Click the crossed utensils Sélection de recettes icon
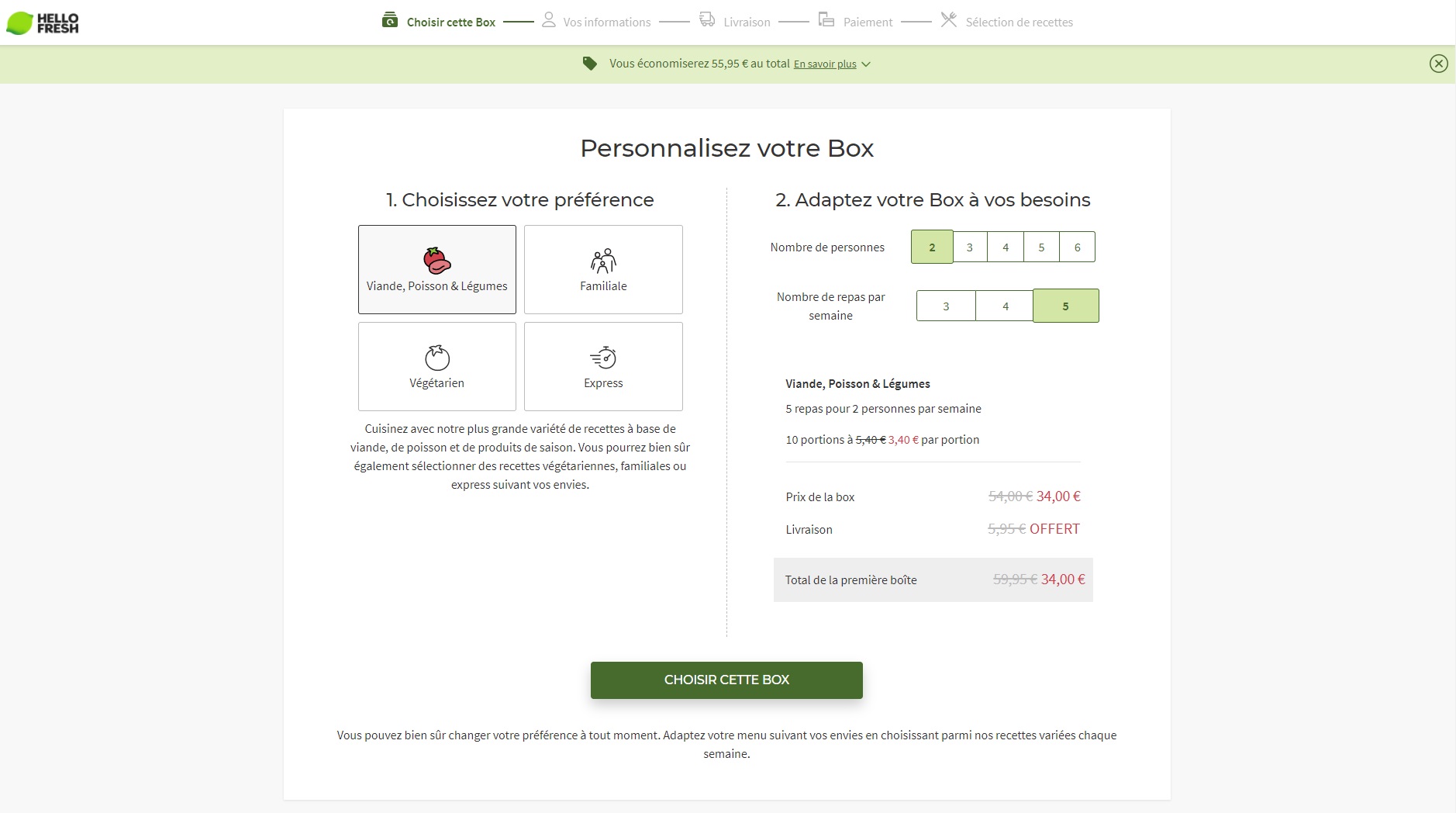This screenshot has height=813, width=1456. (x=949, y=20)
